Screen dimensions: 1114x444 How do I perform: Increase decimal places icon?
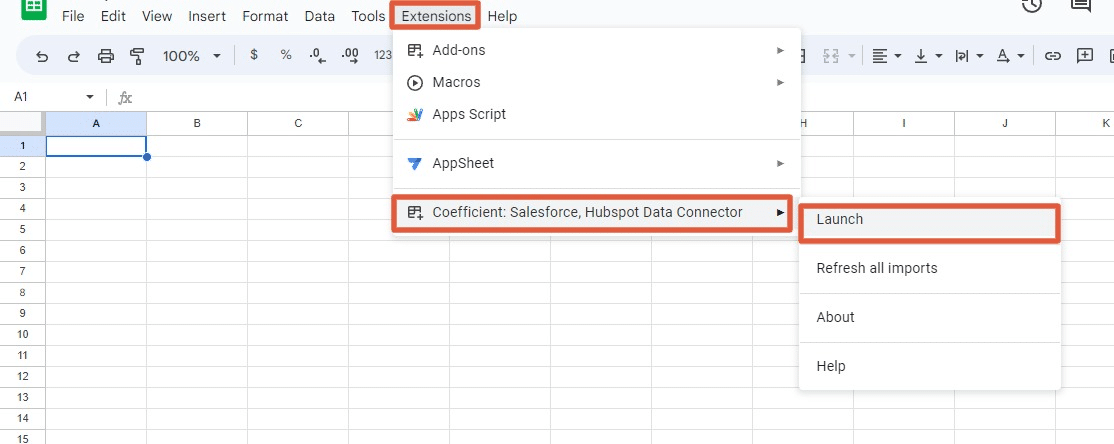click(350, 56)
